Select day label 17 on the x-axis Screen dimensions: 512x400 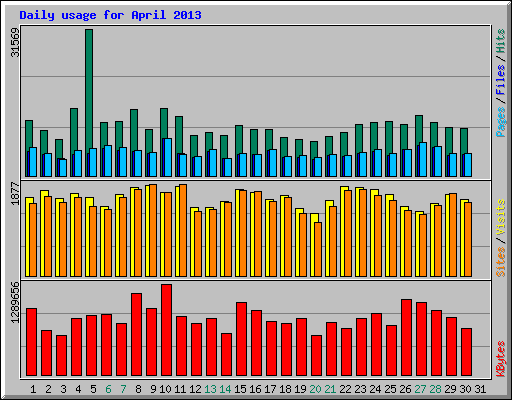coord(270,389)
